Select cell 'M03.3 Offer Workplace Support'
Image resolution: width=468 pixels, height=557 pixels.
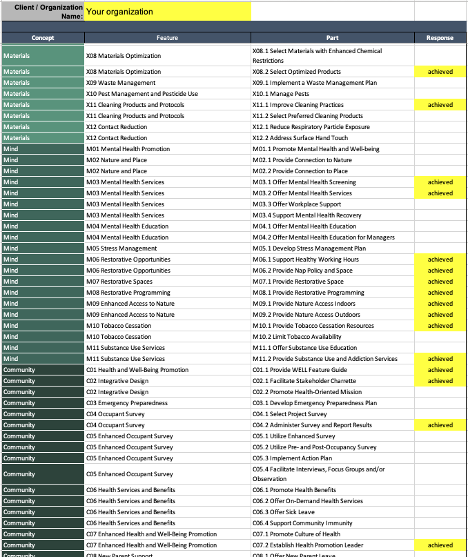333,204
